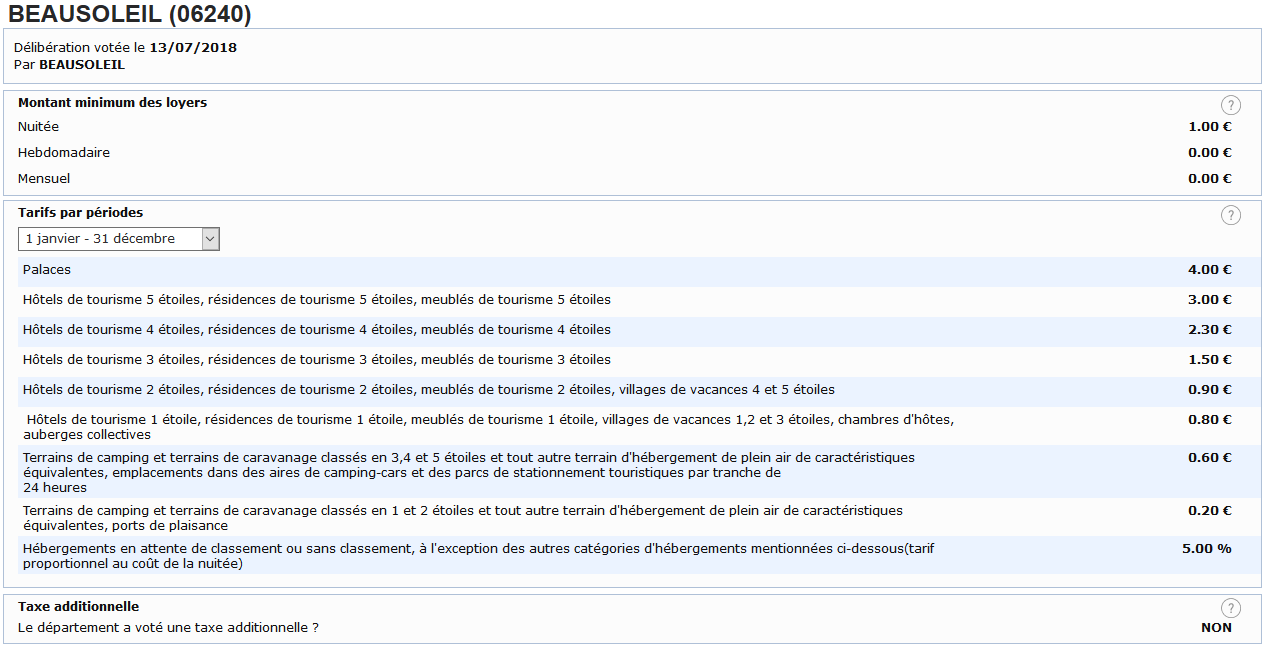Image resolution: width=1266 pixels, height=649 pixels.
Task: Select the page title BEAUSOLEIL (06240)
Action: pyautogui.click(x=130, y=14)
